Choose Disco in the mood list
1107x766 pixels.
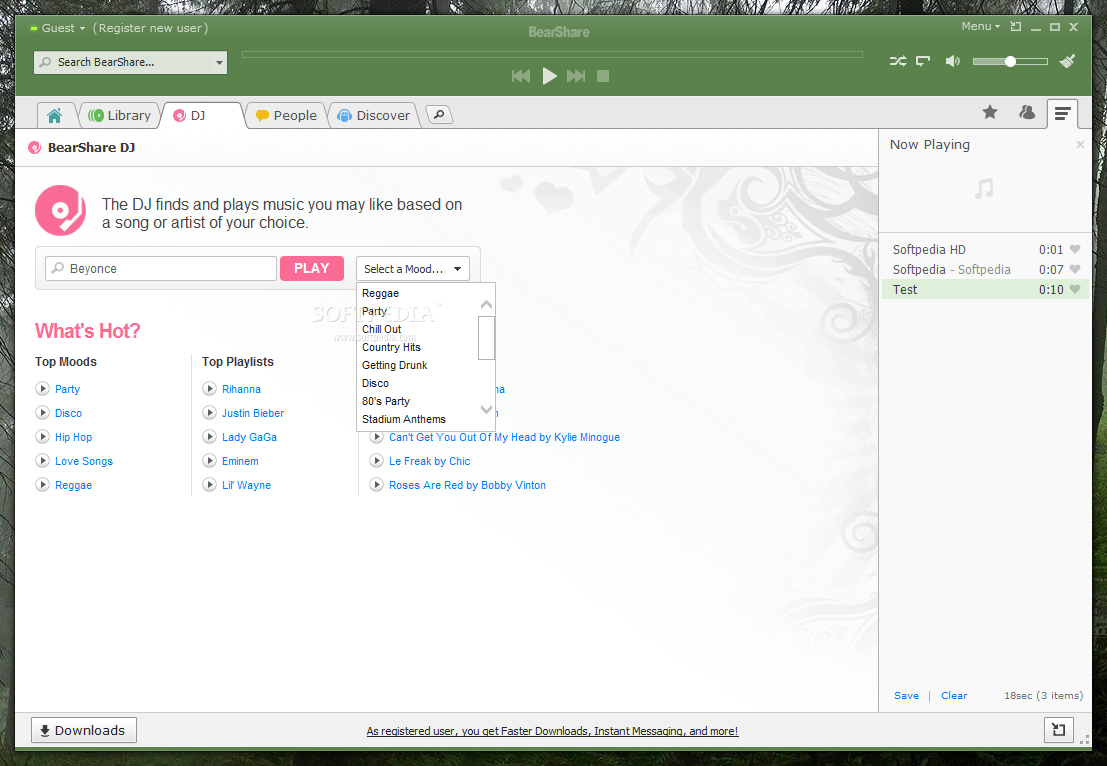pos(376,383)
